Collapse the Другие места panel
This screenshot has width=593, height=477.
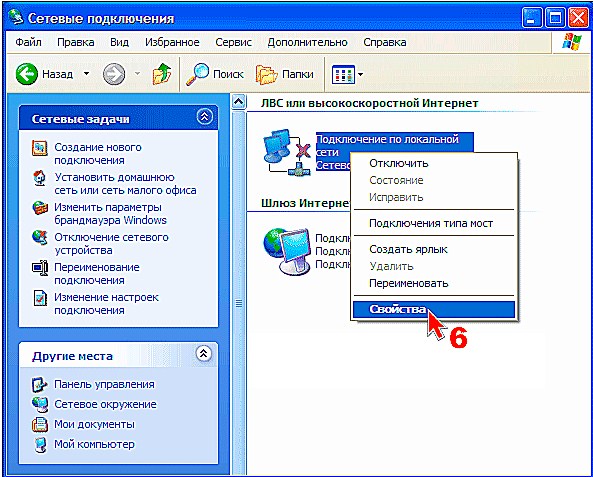click(203, 354)
